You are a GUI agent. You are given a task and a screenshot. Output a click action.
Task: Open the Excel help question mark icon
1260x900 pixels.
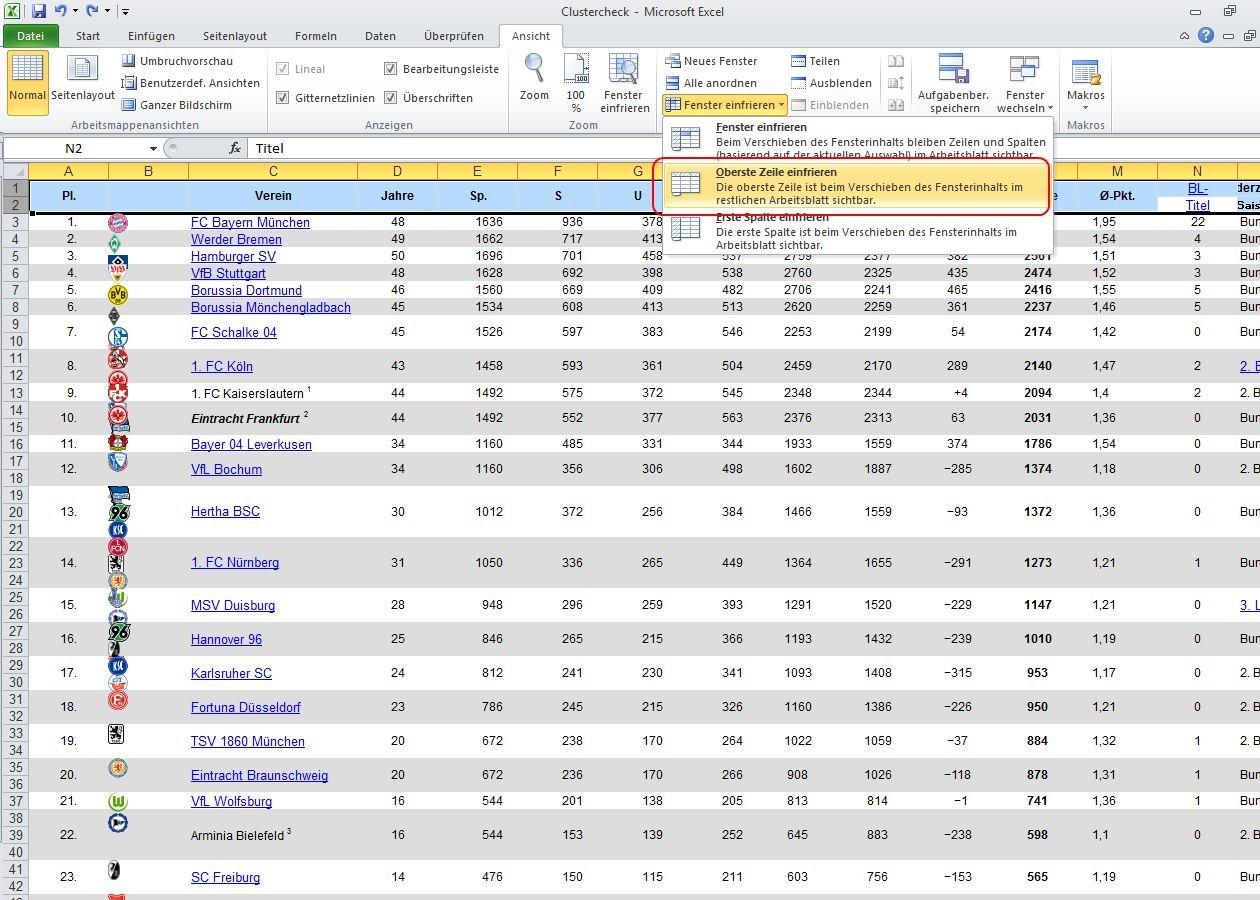pos(1206,36)
